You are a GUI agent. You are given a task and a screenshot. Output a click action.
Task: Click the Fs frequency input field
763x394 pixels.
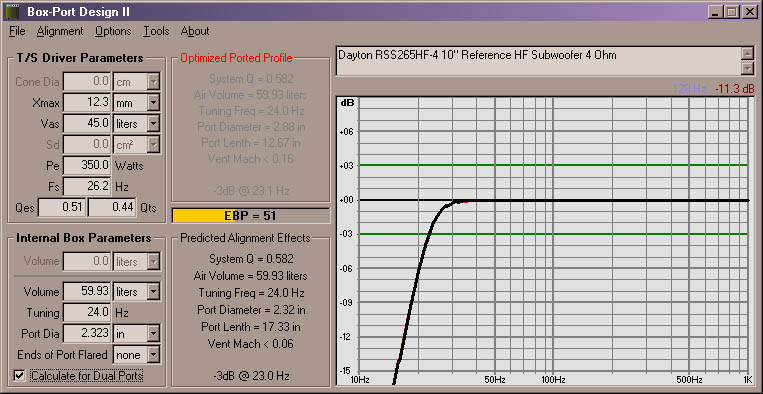(x=87, y=186)
